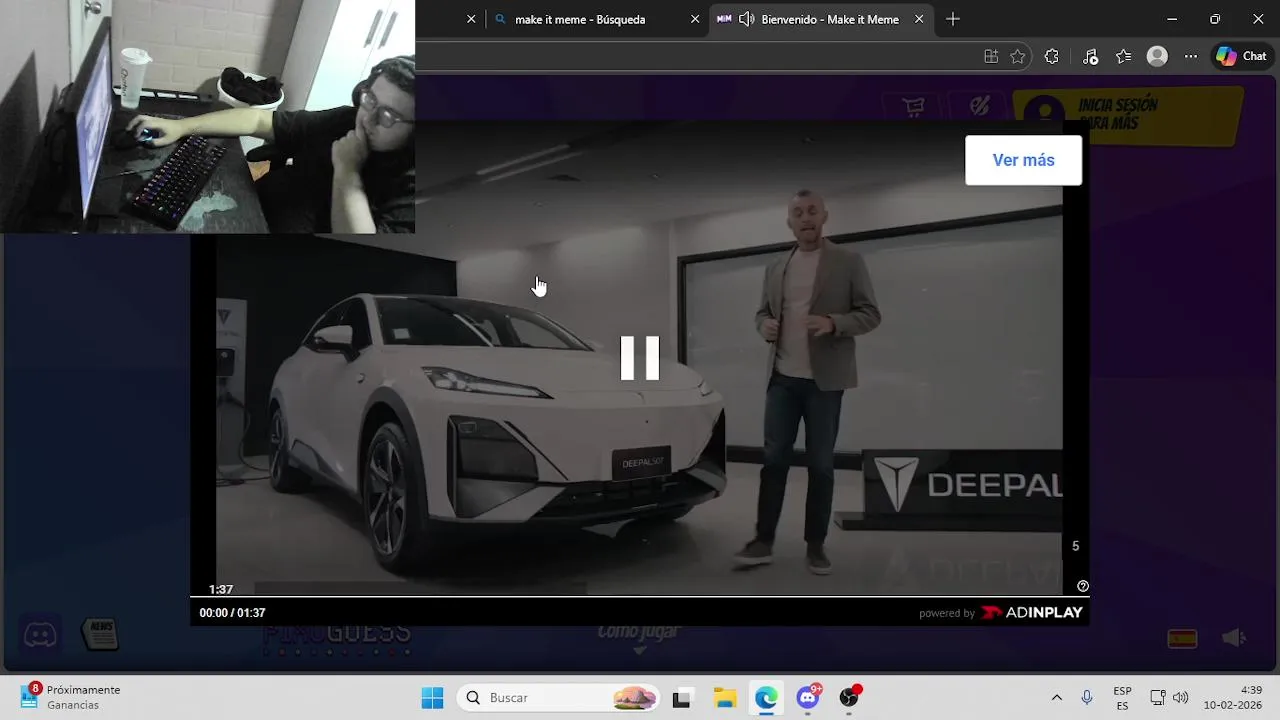
Task: Click the ad help question mark icon
Action: [1083, 587]
